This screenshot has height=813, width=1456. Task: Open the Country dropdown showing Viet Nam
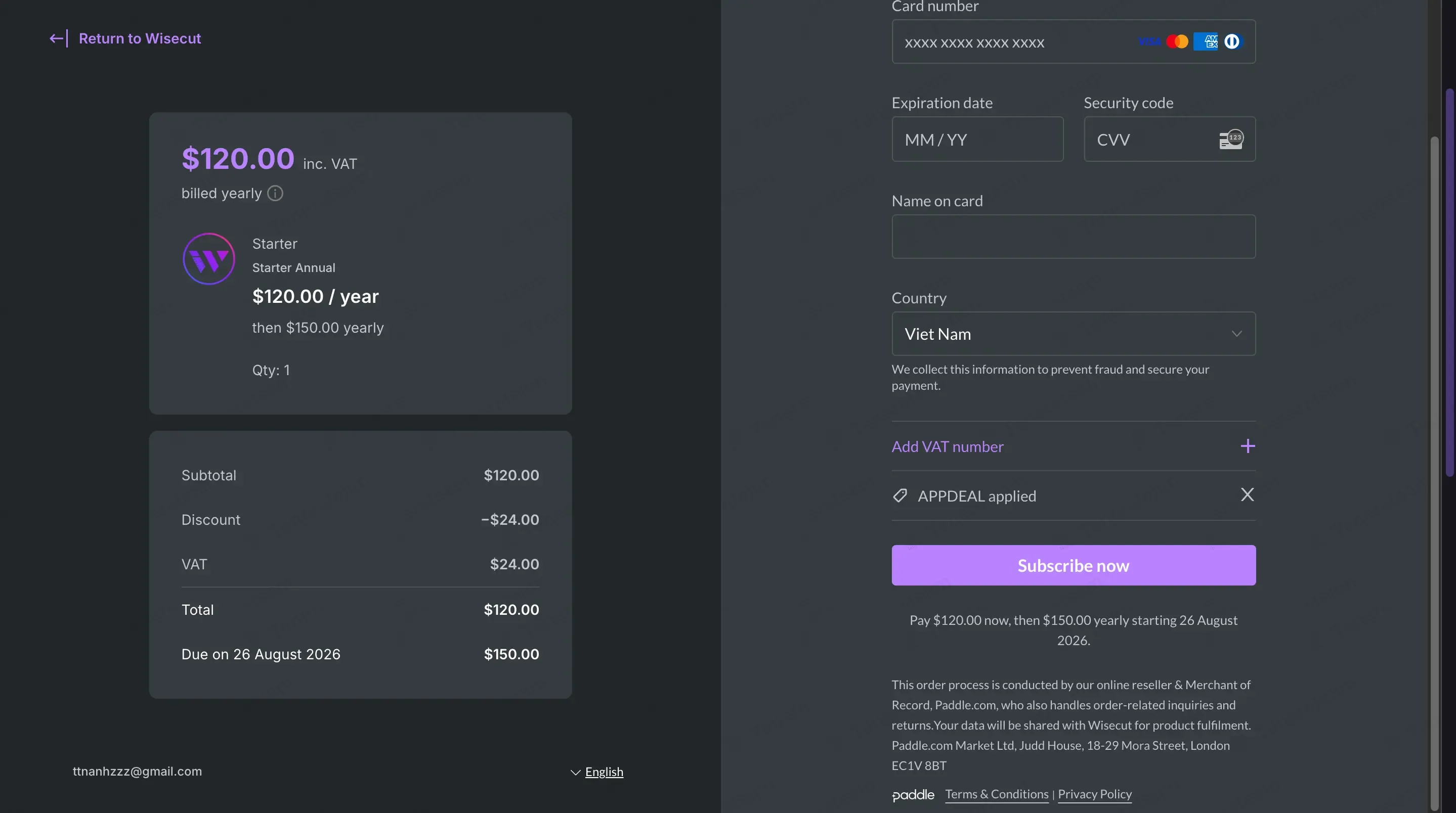tap(1073, 334)
